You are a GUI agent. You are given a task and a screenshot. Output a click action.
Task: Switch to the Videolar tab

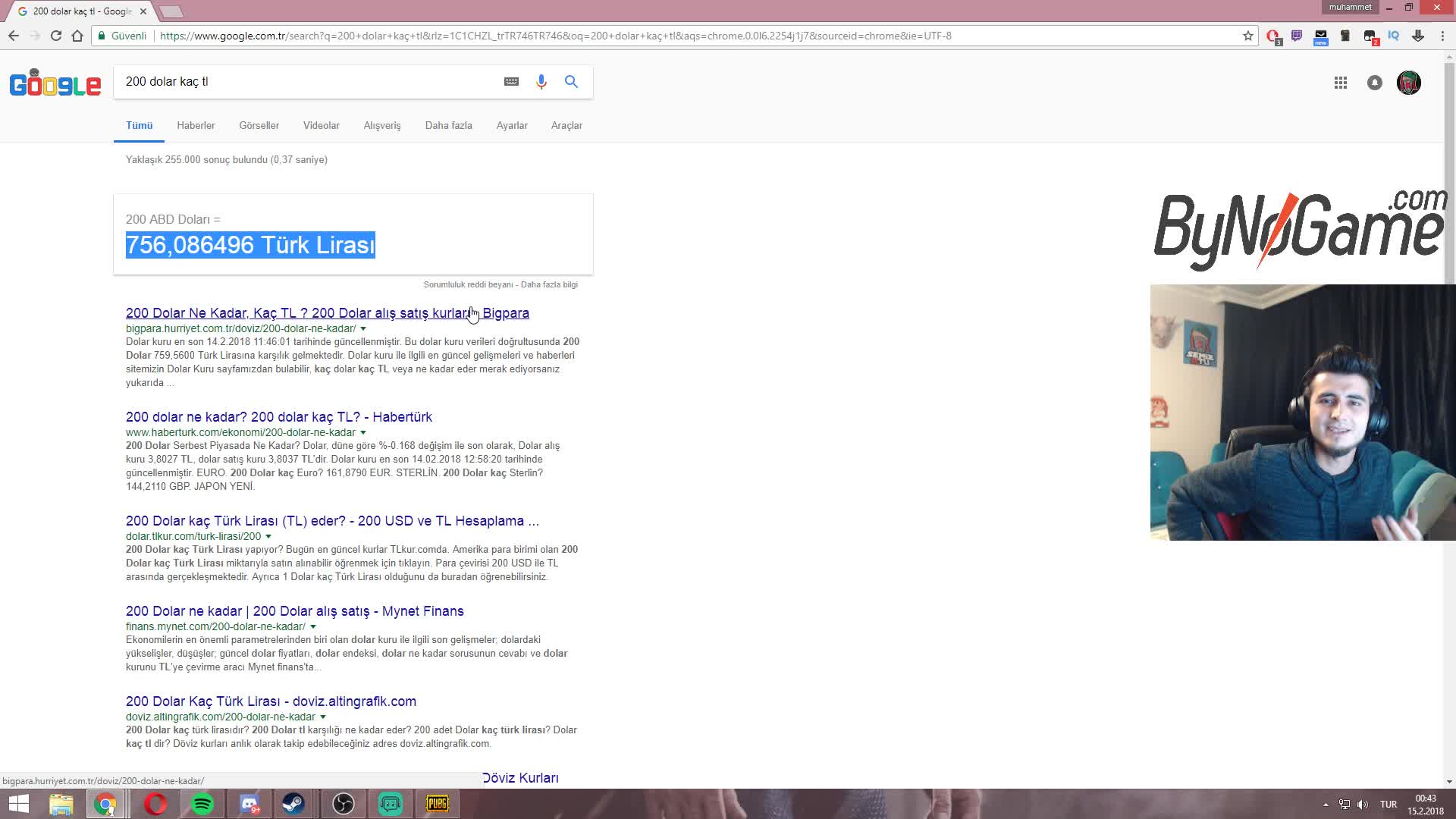321,126
